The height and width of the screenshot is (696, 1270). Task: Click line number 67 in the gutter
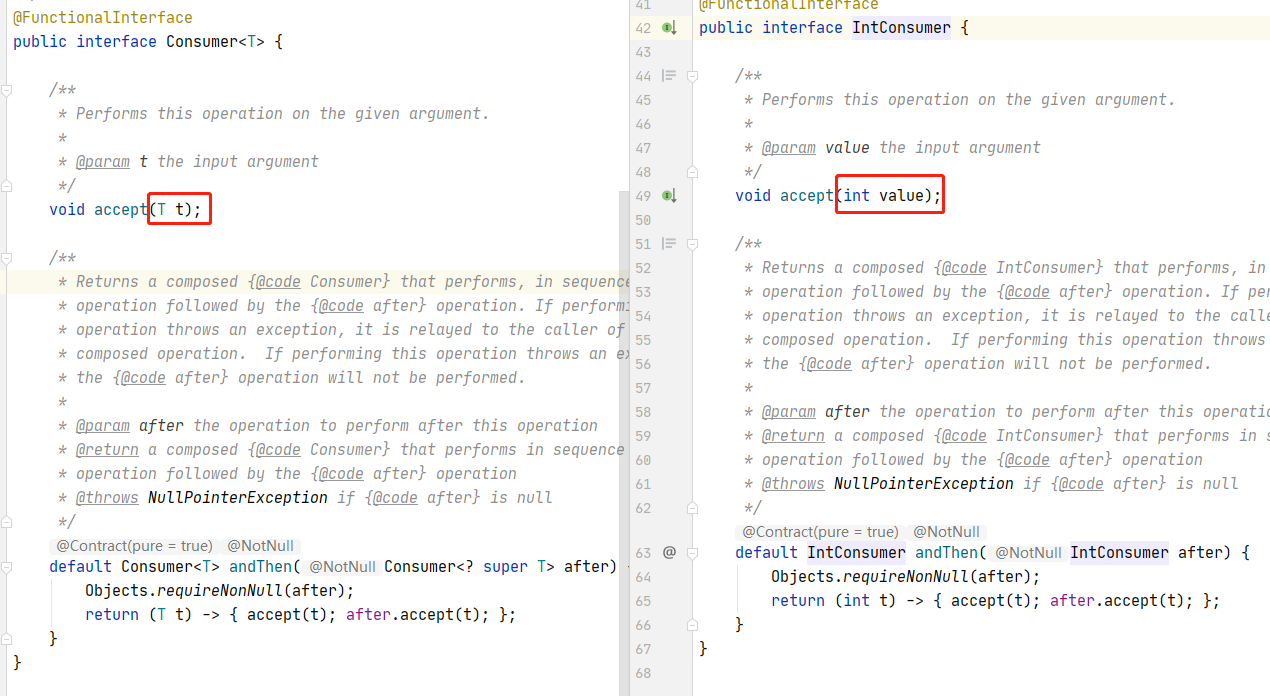point(642,649)
